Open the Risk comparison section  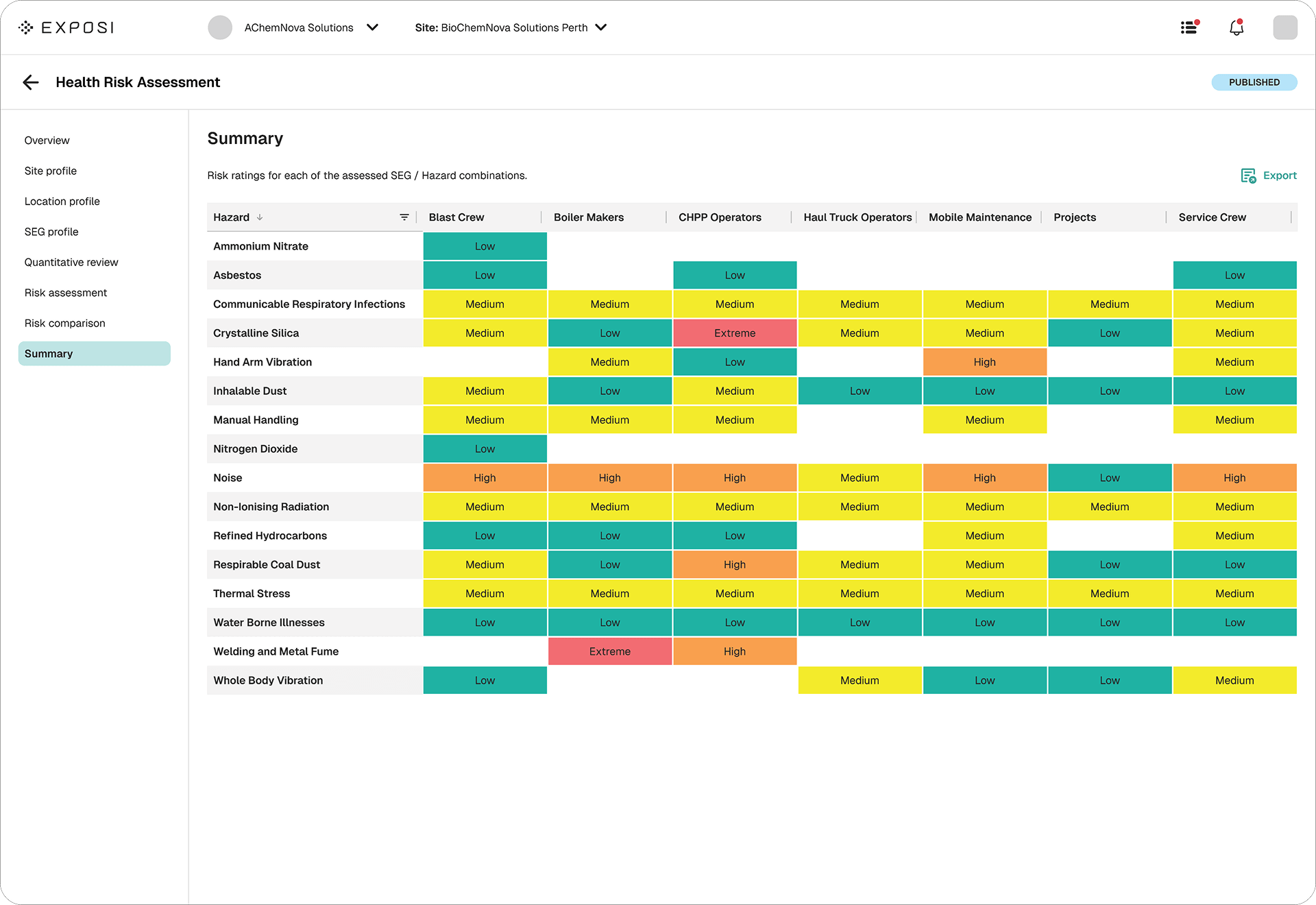point(65,323)
